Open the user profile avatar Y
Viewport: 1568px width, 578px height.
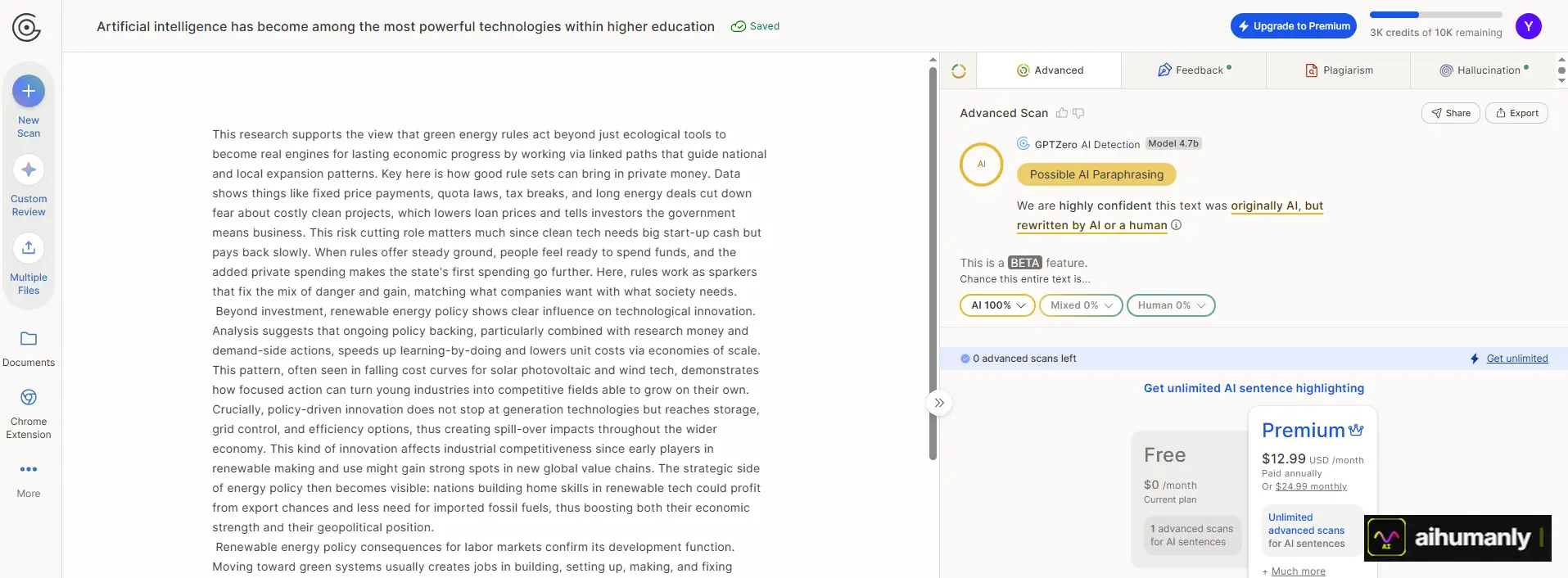(x=1528, y=26)
